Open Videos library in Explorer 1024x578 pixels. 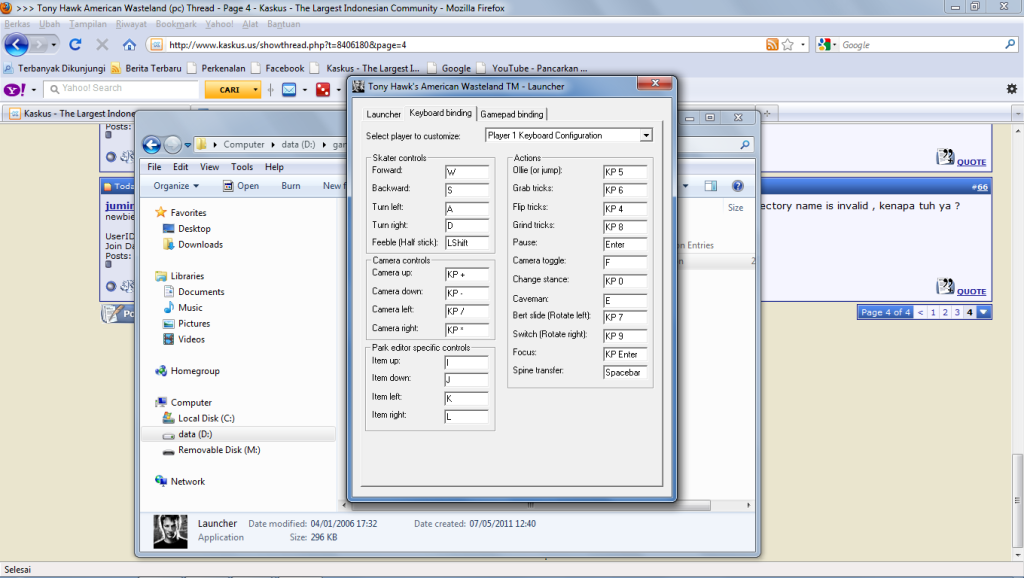pyautogui.click(x=191, y=339)
